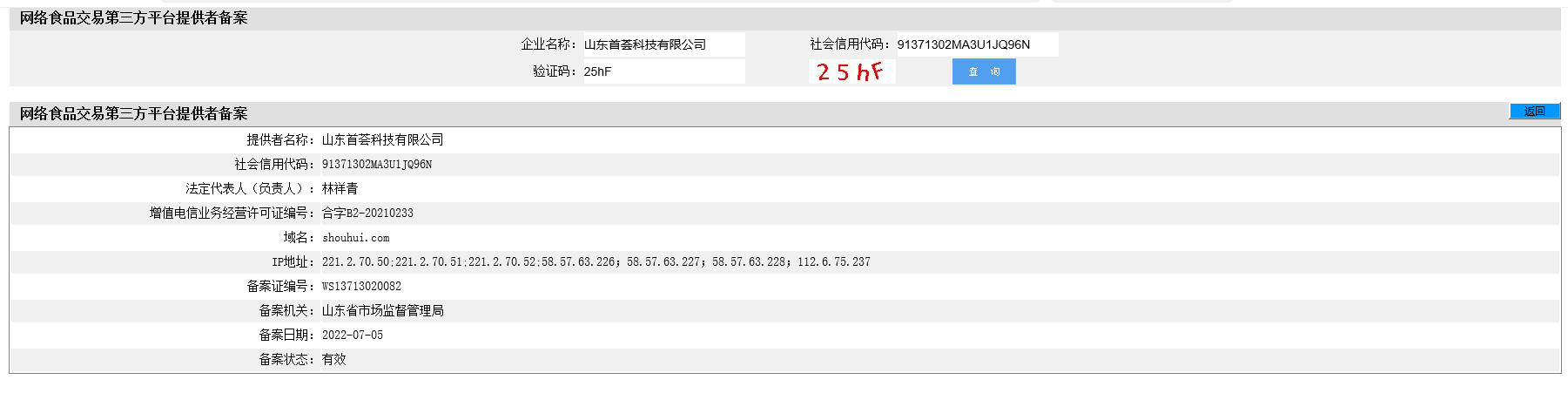Screen dimensions: 1568x400
Task: Click the 查询 search button
Action: click(984, 71)
